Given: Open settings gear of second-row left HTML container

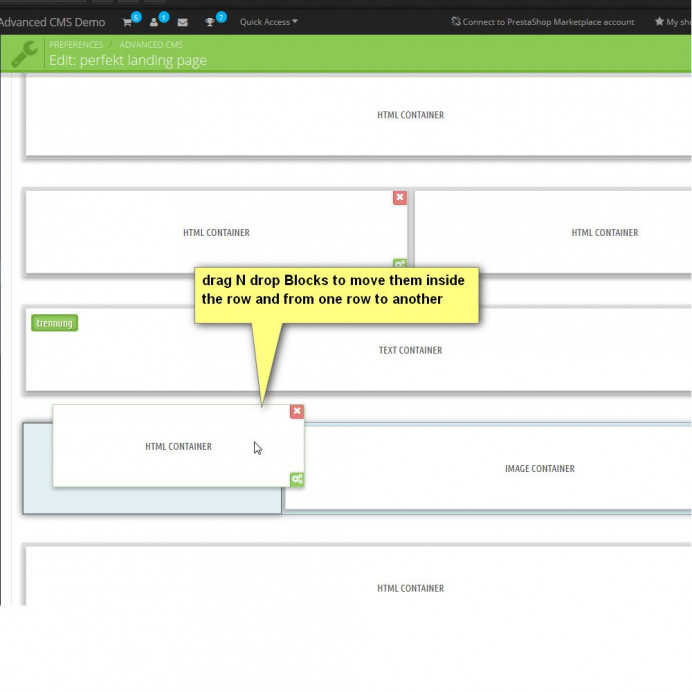Looking at the screenshot, I should tap(400, 263).
